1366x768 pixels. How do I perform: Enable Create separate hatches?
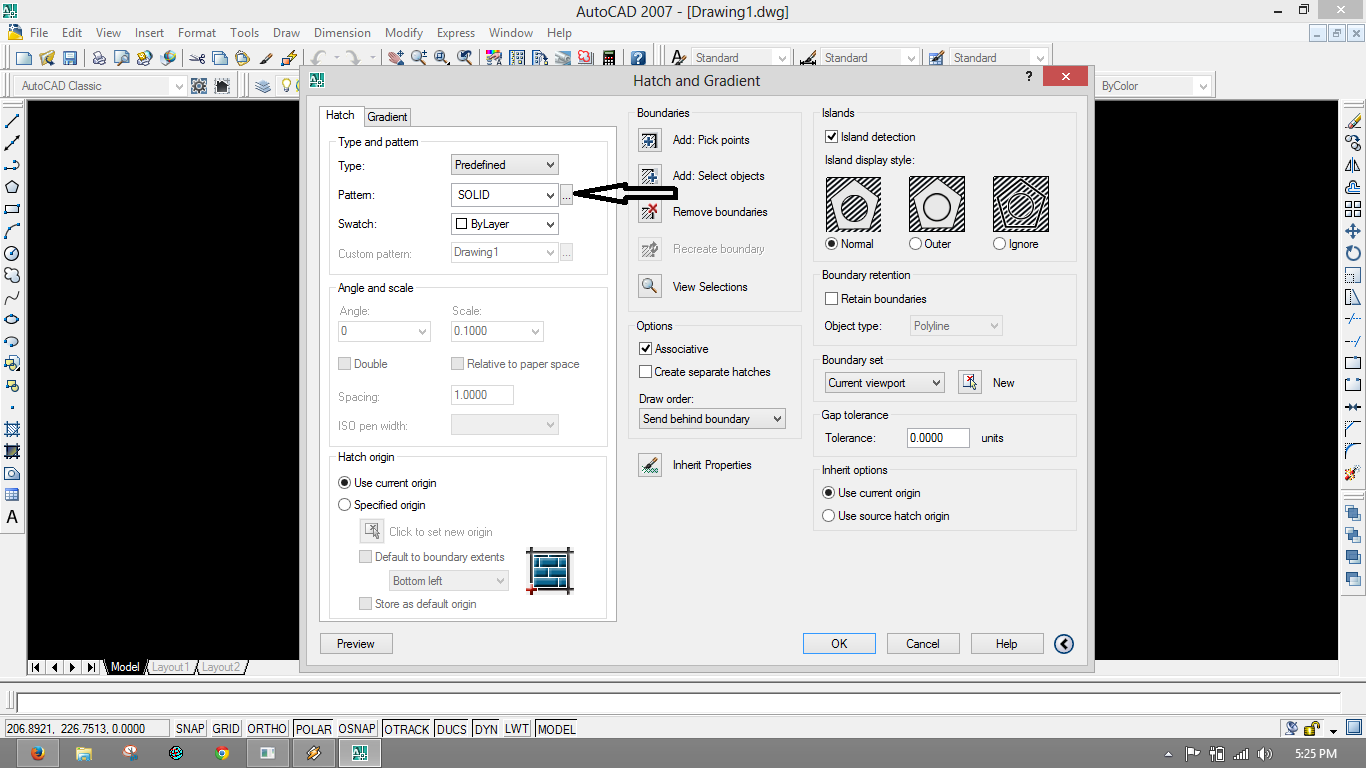pos(644,371)
